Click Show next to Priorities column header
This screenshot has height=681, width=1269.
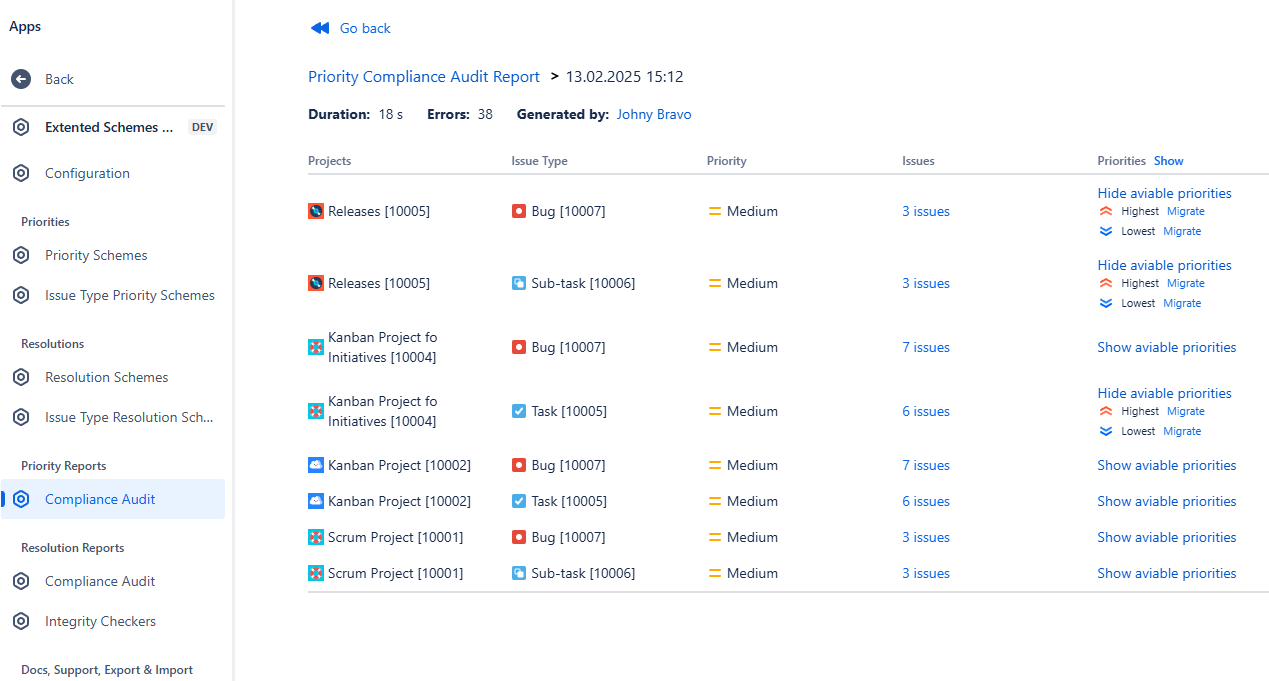coord(1168,161)
